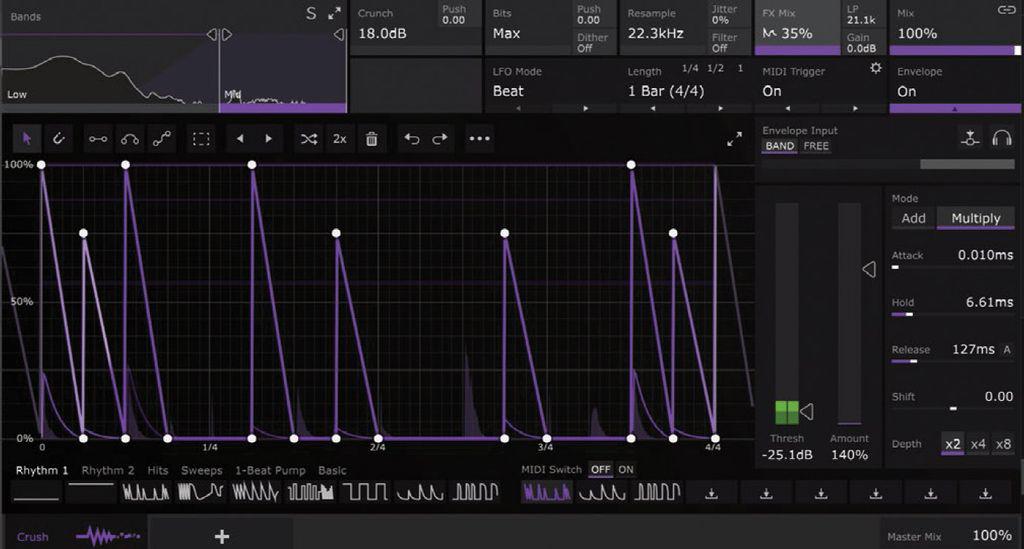Open Sweeps preset tab
The height and width of the screenshot is (549, 1024).
(x=202, y=470)
